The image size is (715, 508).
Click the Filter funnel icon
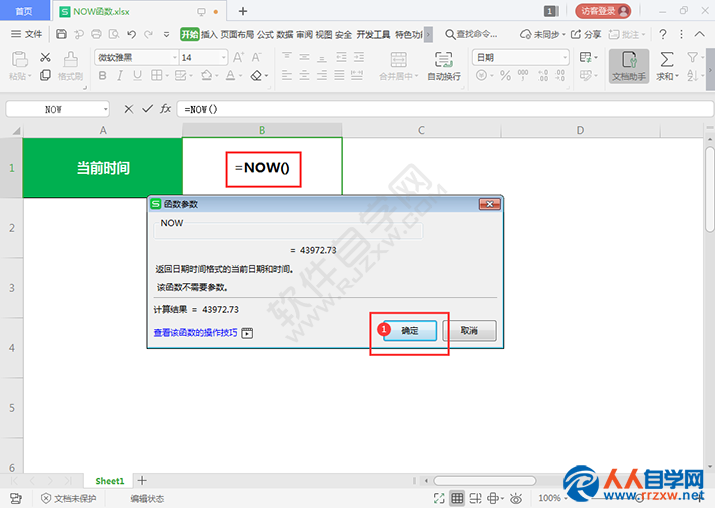tap(692, 57)
